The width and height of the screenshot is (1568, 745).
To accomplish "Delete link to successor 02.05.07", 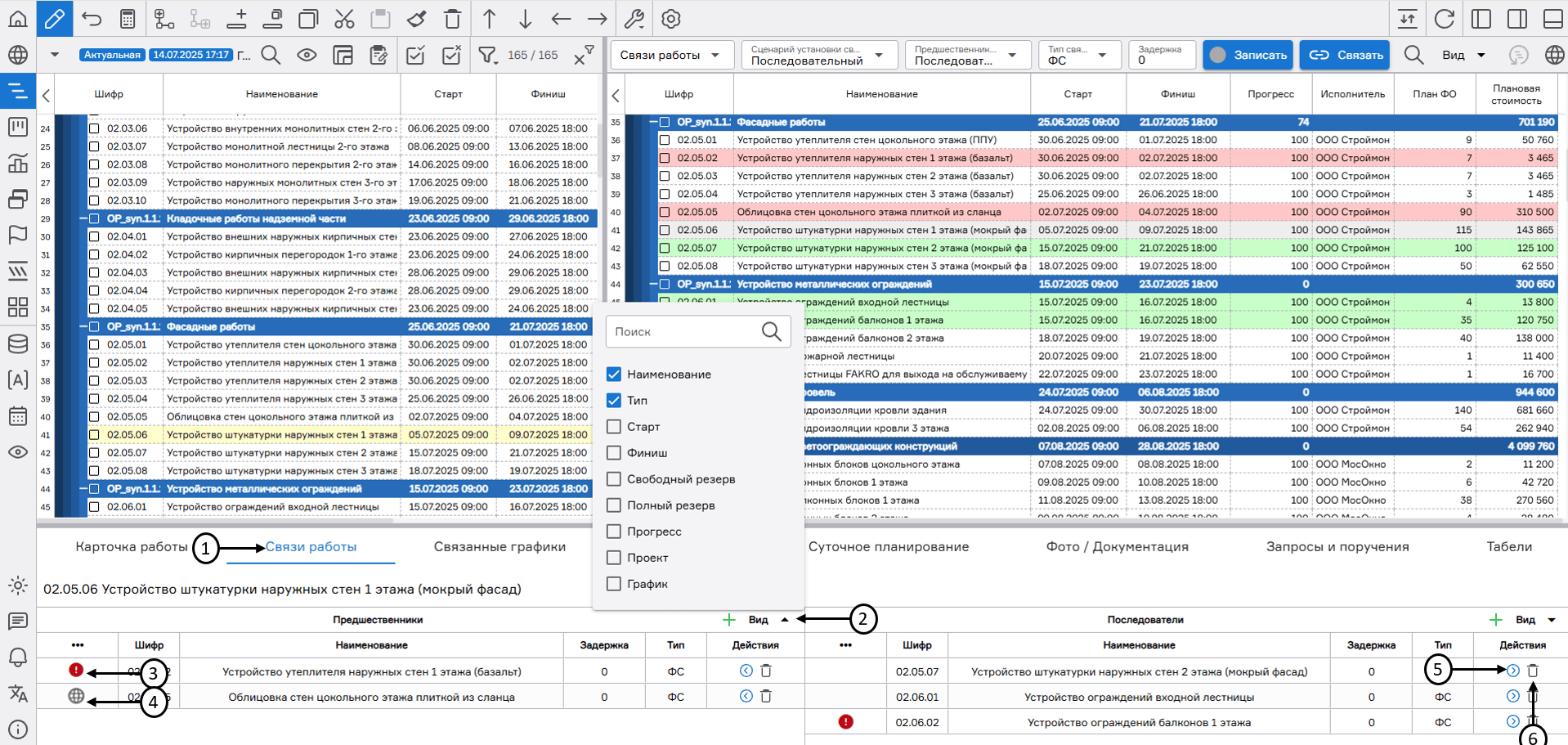I will tap(1533, 671).
